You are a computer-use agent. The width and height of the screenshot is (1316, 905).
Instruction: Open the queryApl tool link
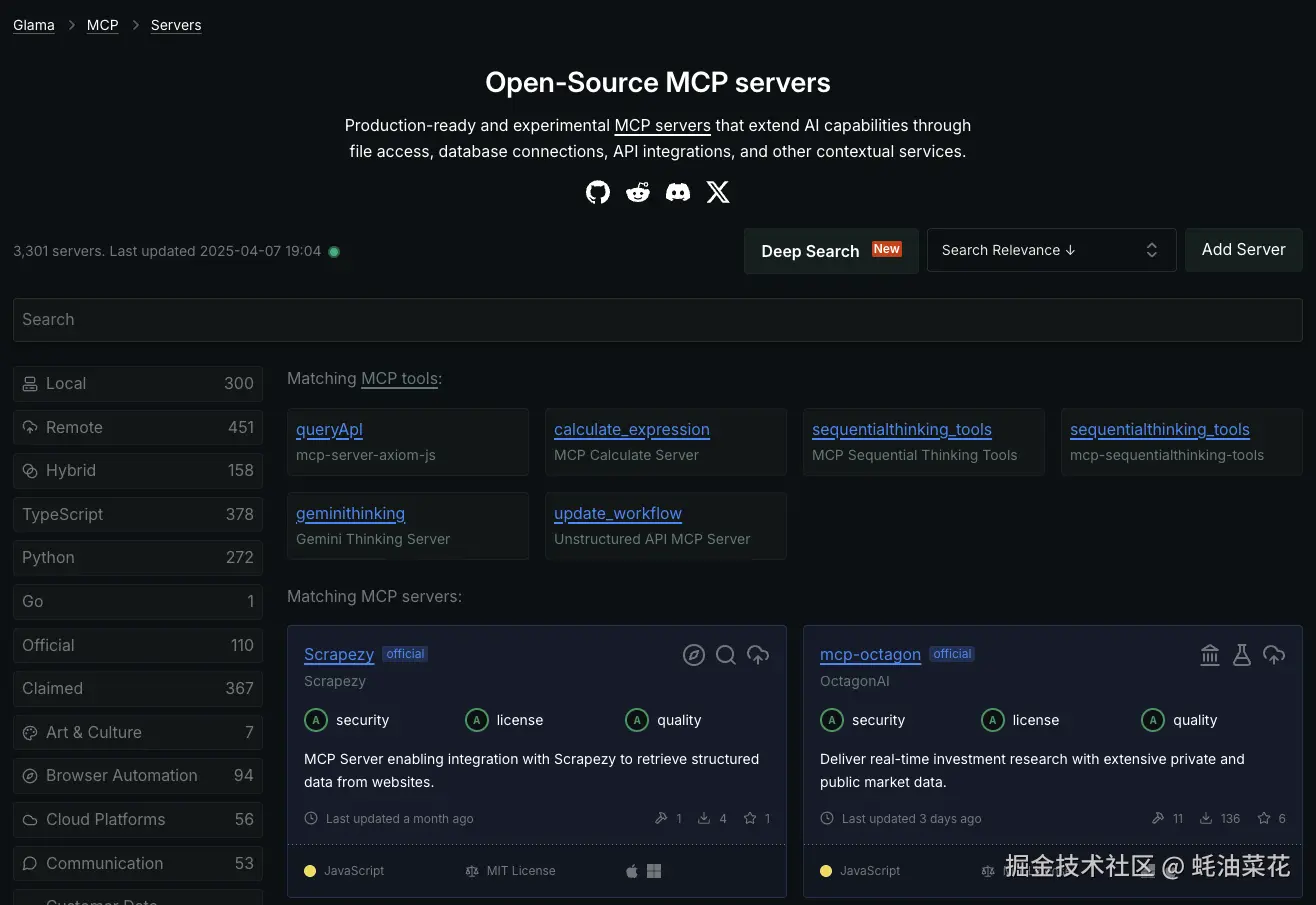tap(329, 430)
